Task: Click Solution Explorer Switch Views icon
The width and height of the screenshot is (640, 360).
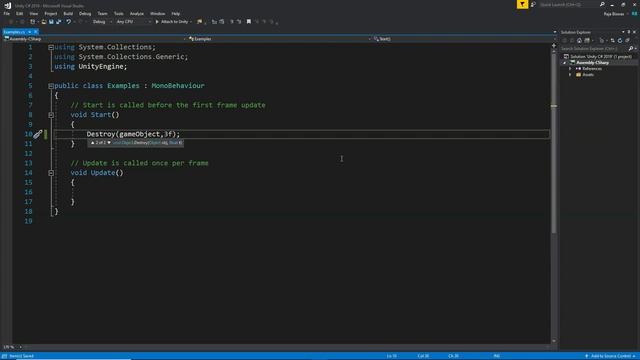Action: (587, 40)
